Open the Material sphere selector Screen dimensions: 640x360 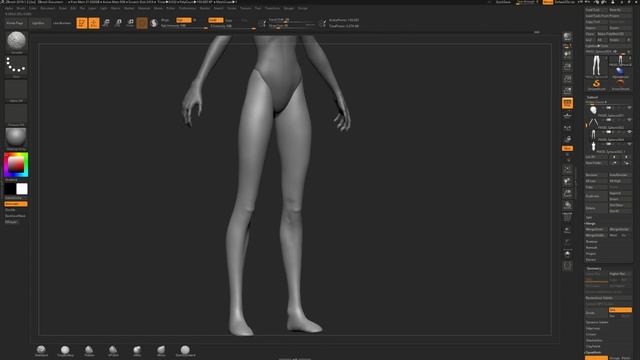[x=16, y=138]
